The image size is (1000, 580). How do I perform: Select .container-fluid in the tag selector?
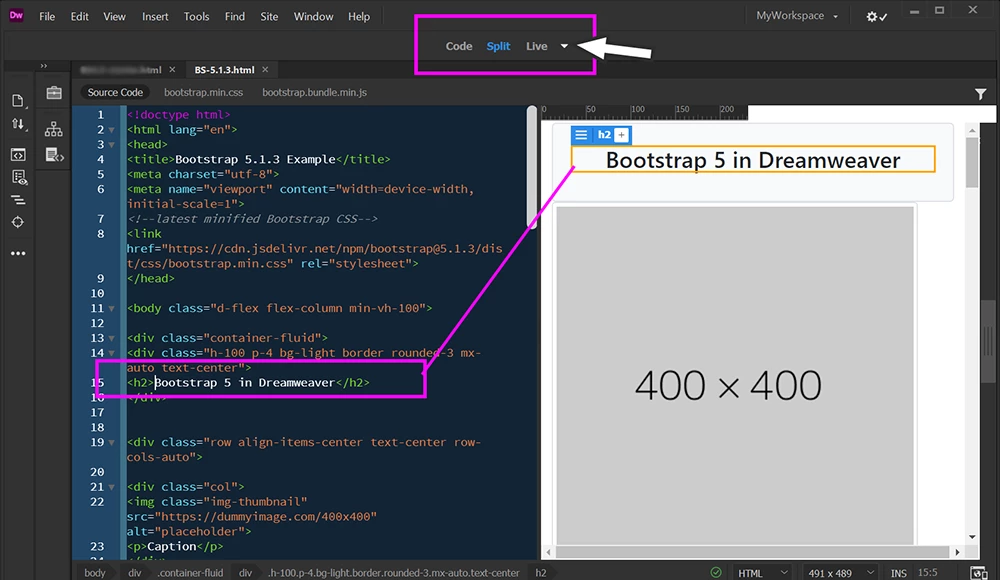point(190,573)
